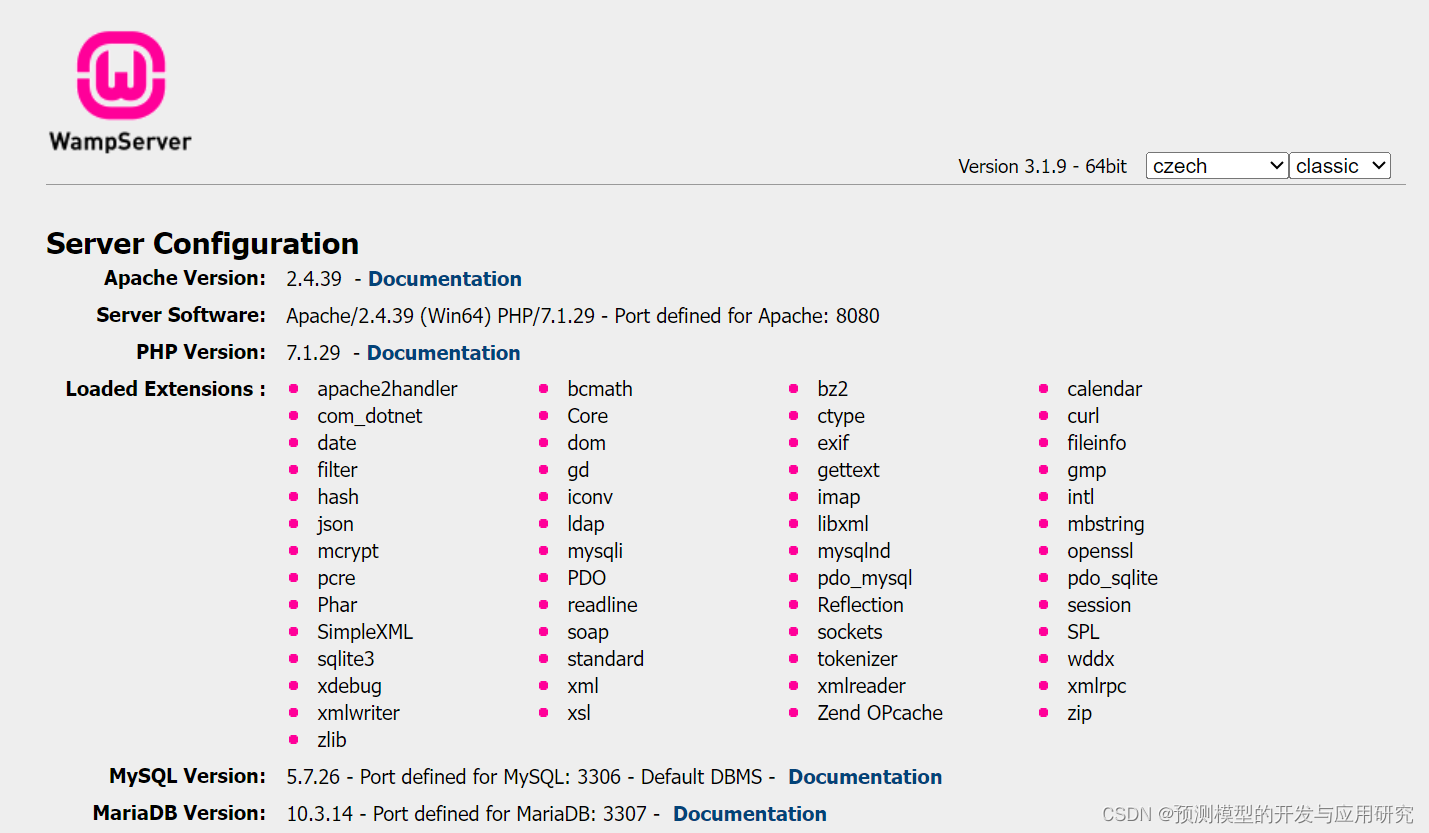
Task: Click the 'hash' extension
Action: [338, 497]
